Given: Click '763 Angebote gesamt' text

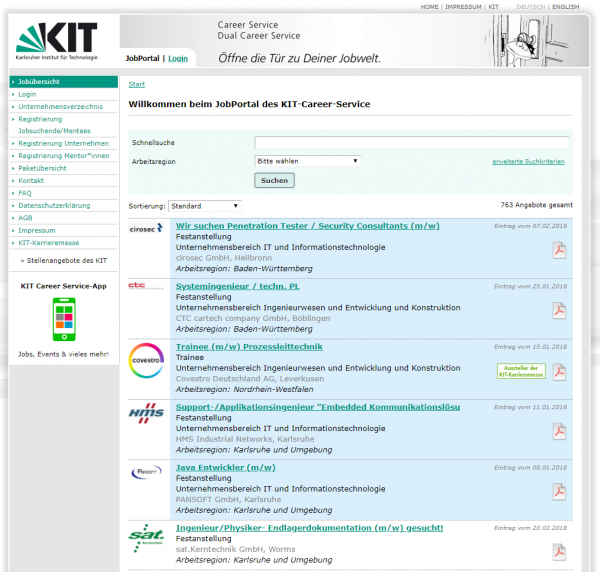Looking at the screenshot, I should coord(536,205).
